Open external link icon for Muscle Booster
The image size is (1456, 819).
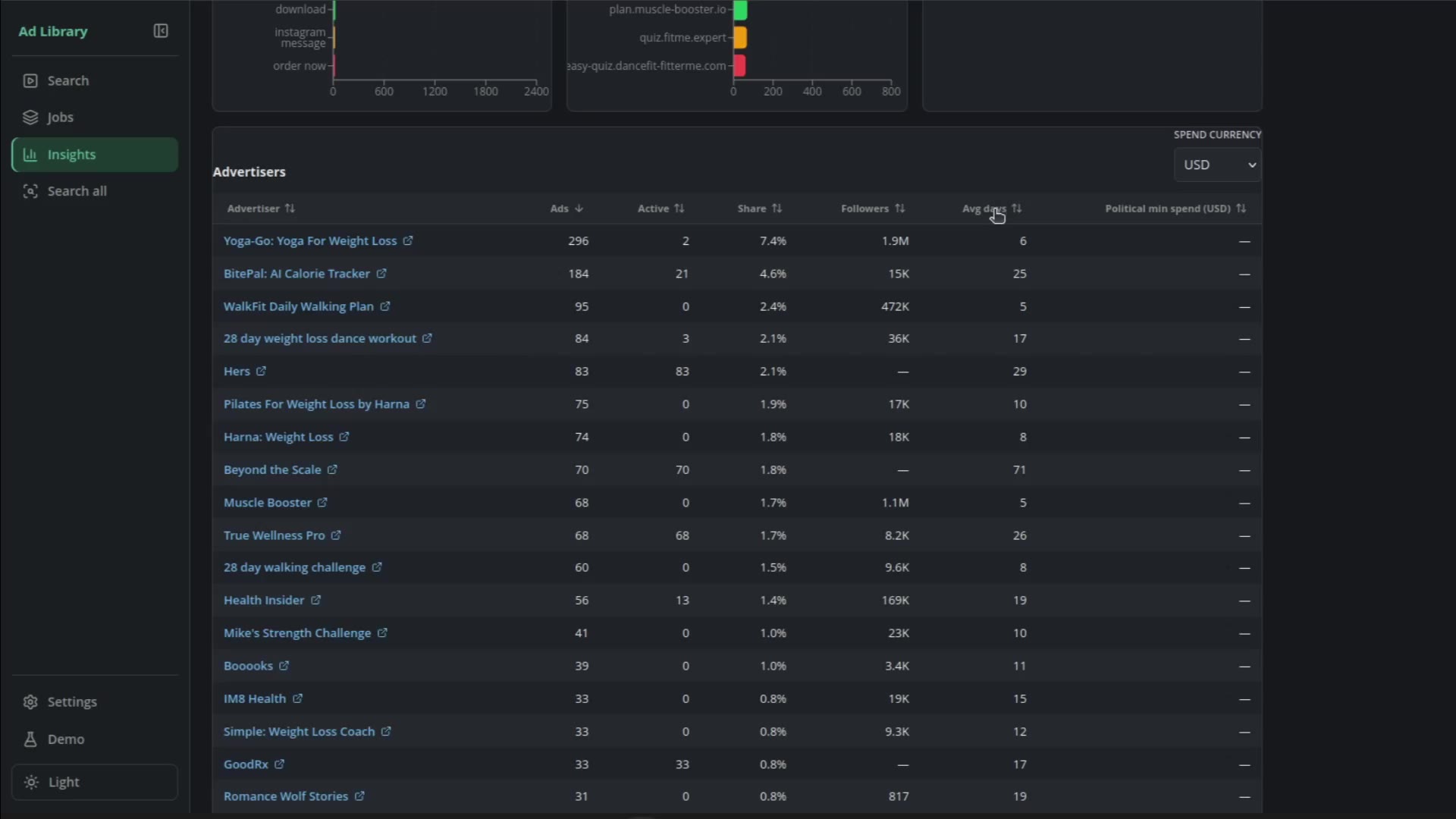tap(322, 502)
